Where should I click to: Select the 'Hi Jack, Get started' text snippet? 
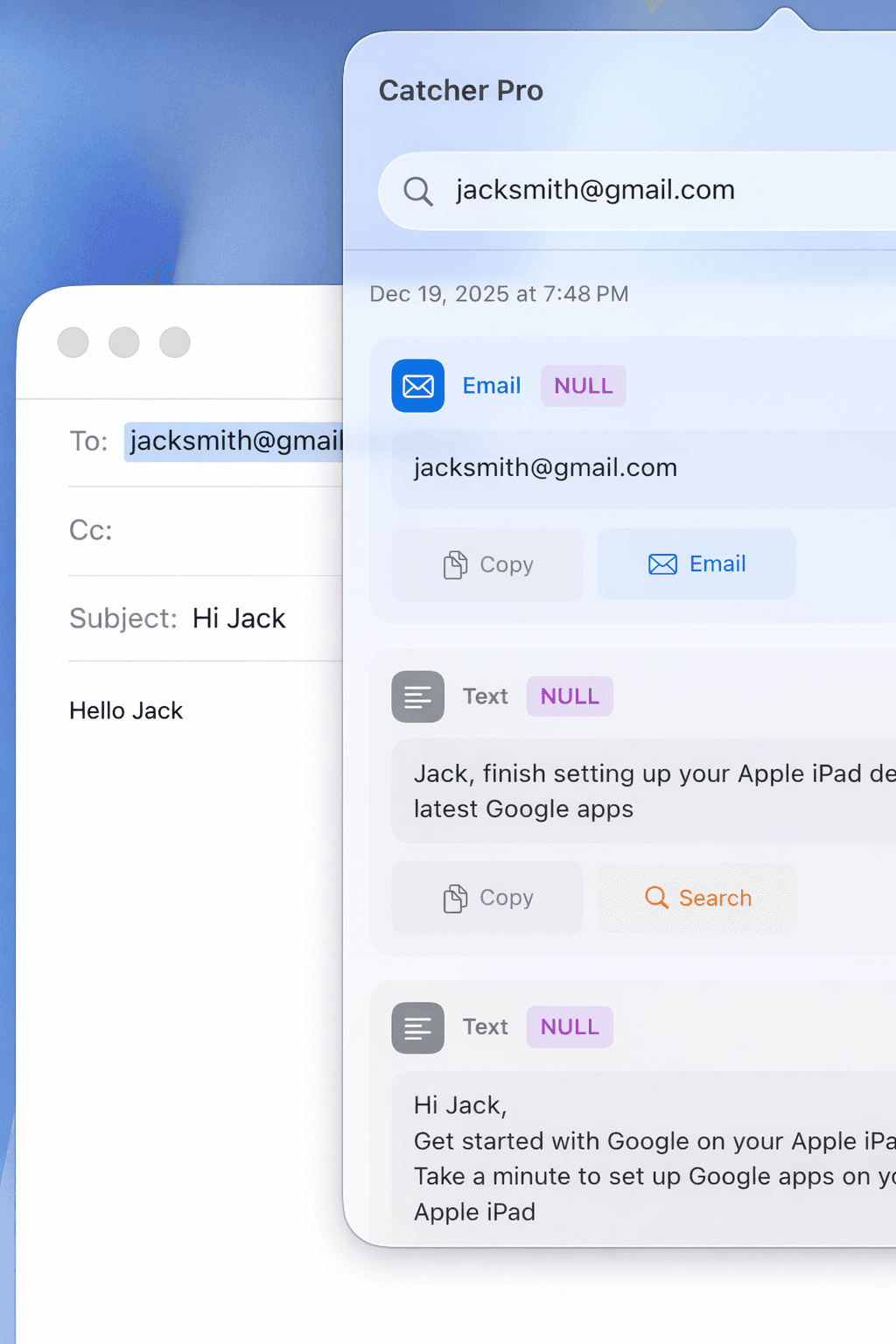click(654, 1158)
